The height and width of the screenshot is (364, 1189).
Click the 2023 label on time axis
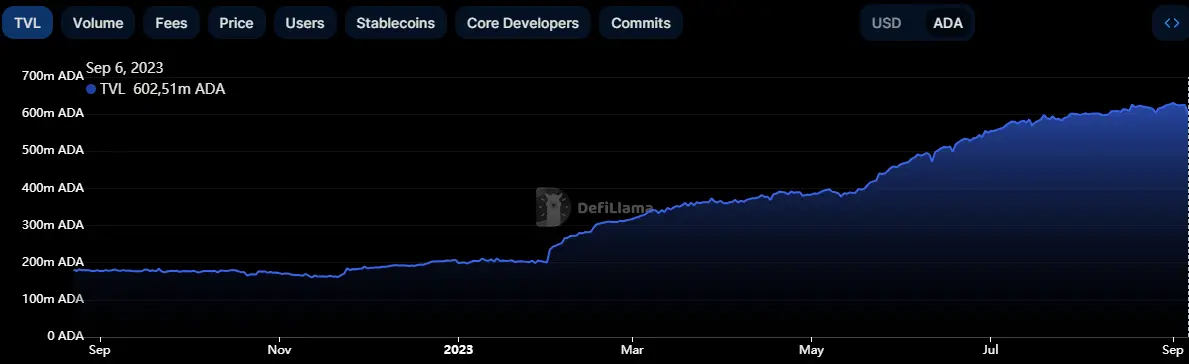click(x=458, y=350)
